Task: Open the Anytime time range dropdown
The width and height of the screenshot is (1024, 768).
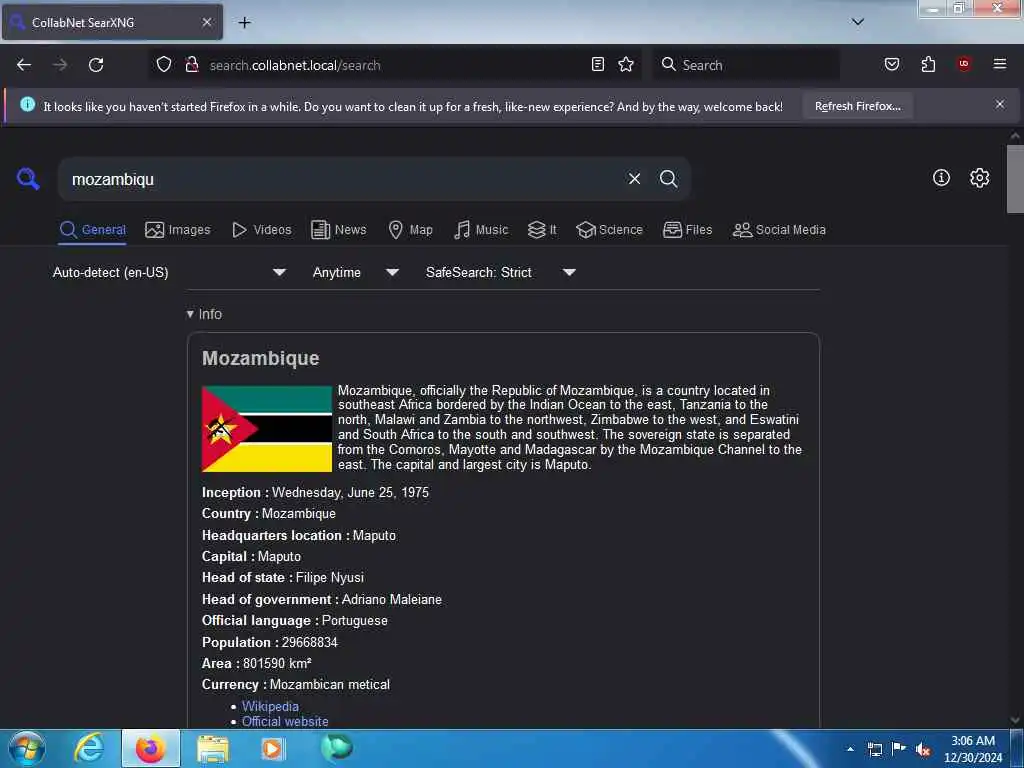Action: coord(355,272)
